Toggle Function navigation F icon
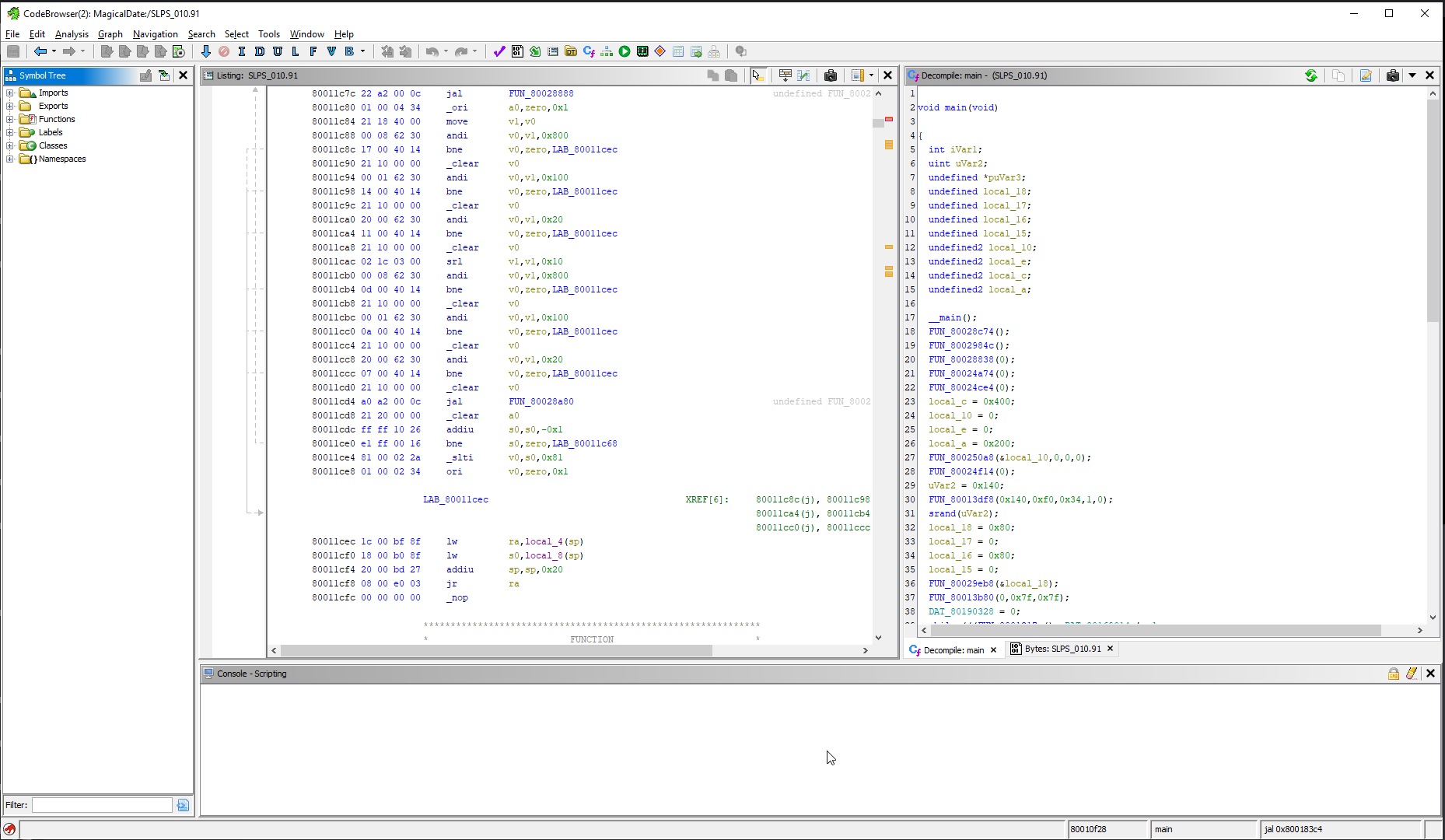The height and width of the screenshot is (840, 1445). coord(313,51)
